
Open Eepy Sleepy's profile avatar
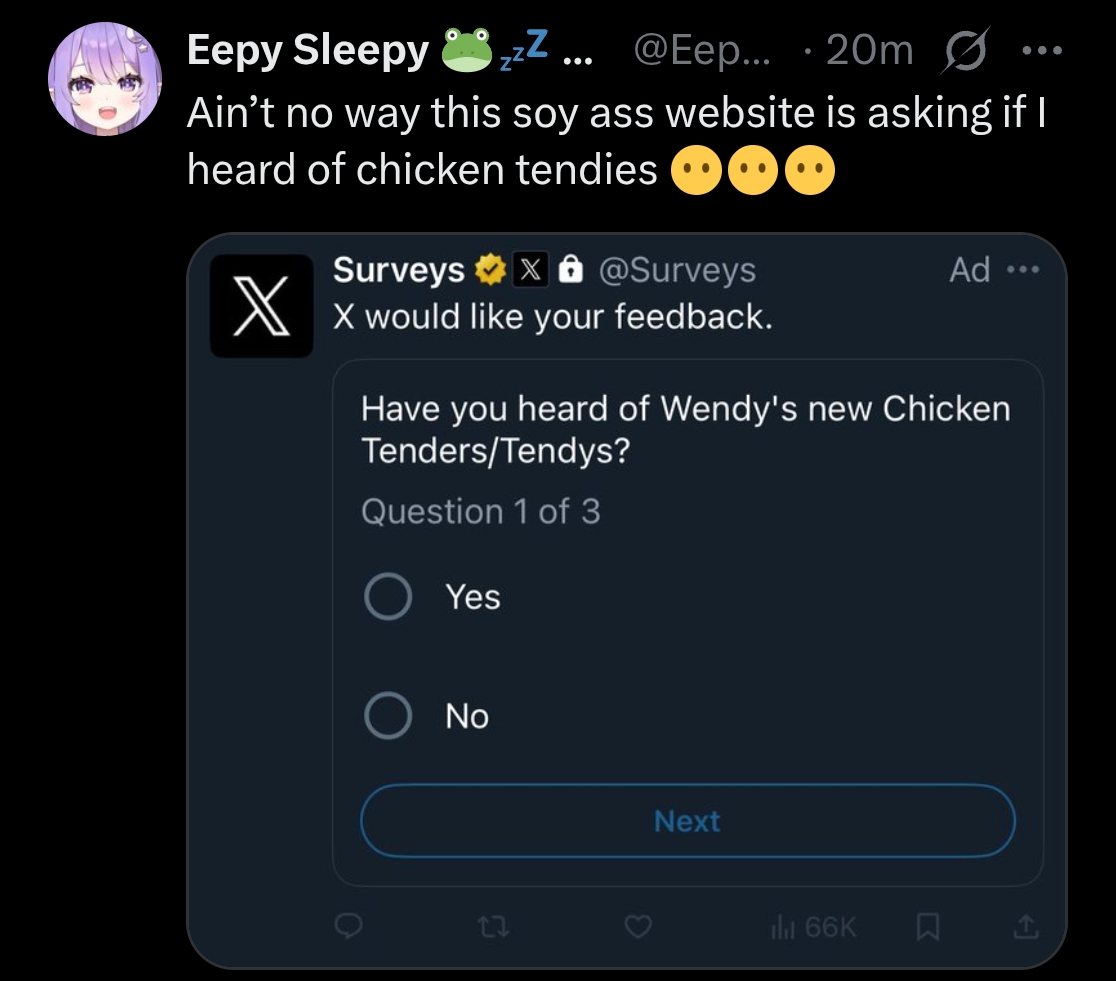tap(106, 79)
